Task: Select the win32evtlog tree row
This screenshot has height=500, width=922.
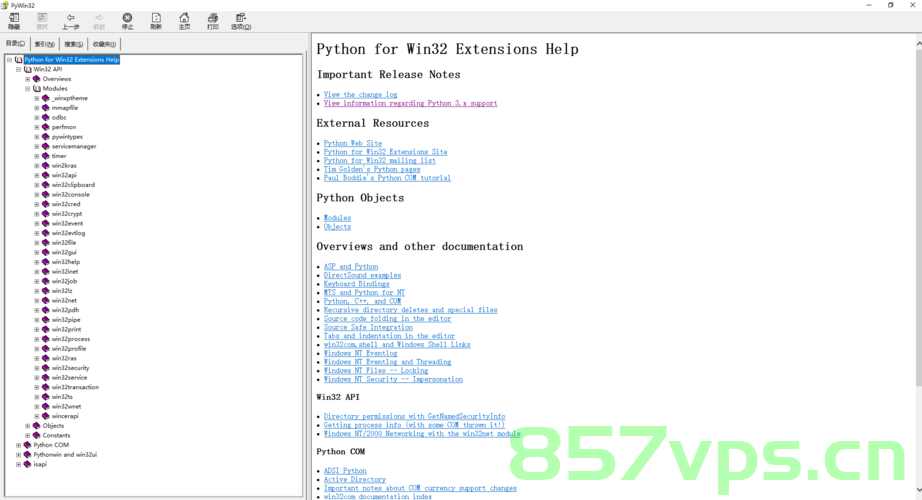Action: pyautogui.click(x=68, y=233)
